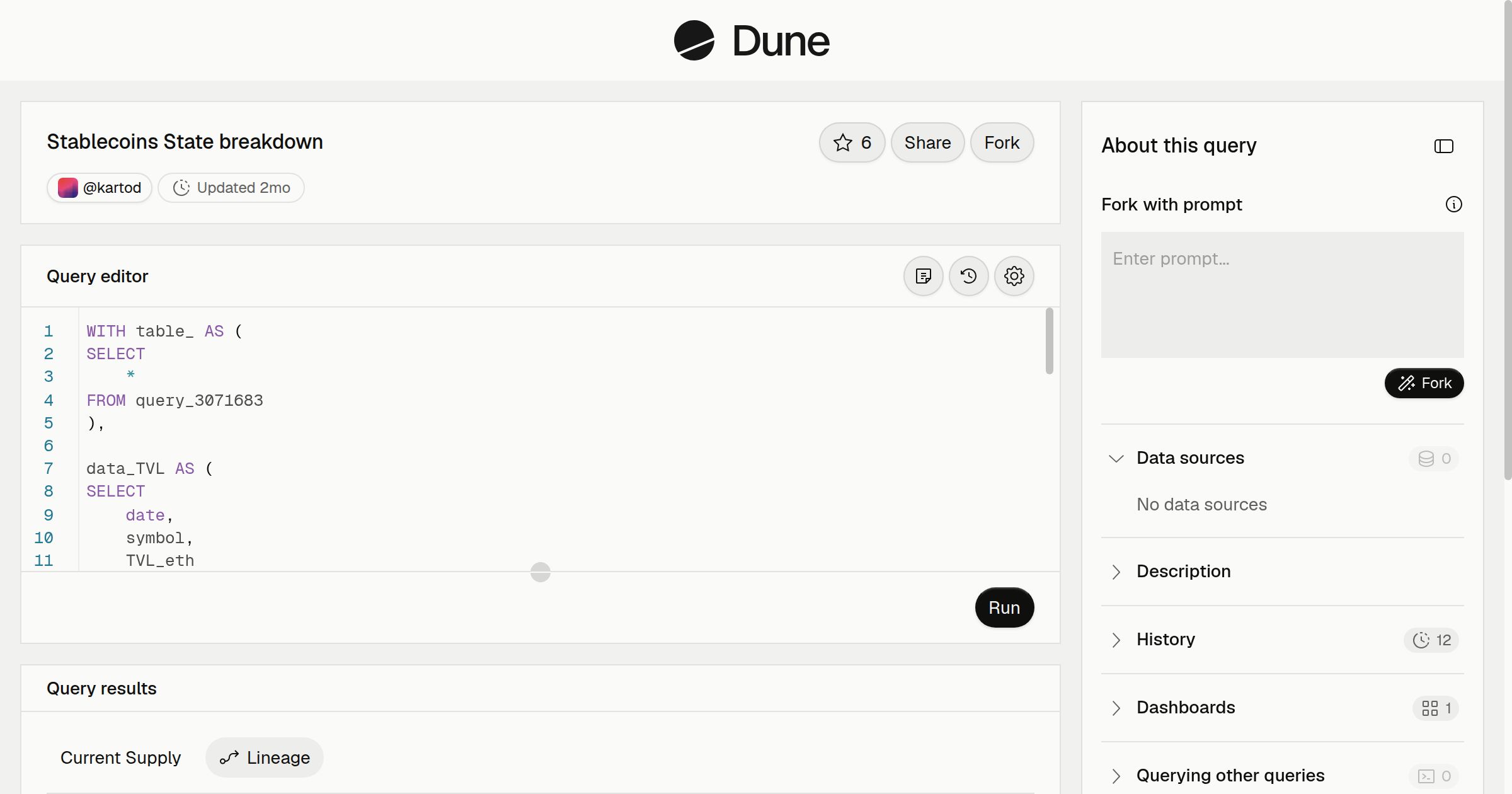Click the Querying other queries count badge

[1435, 776]
